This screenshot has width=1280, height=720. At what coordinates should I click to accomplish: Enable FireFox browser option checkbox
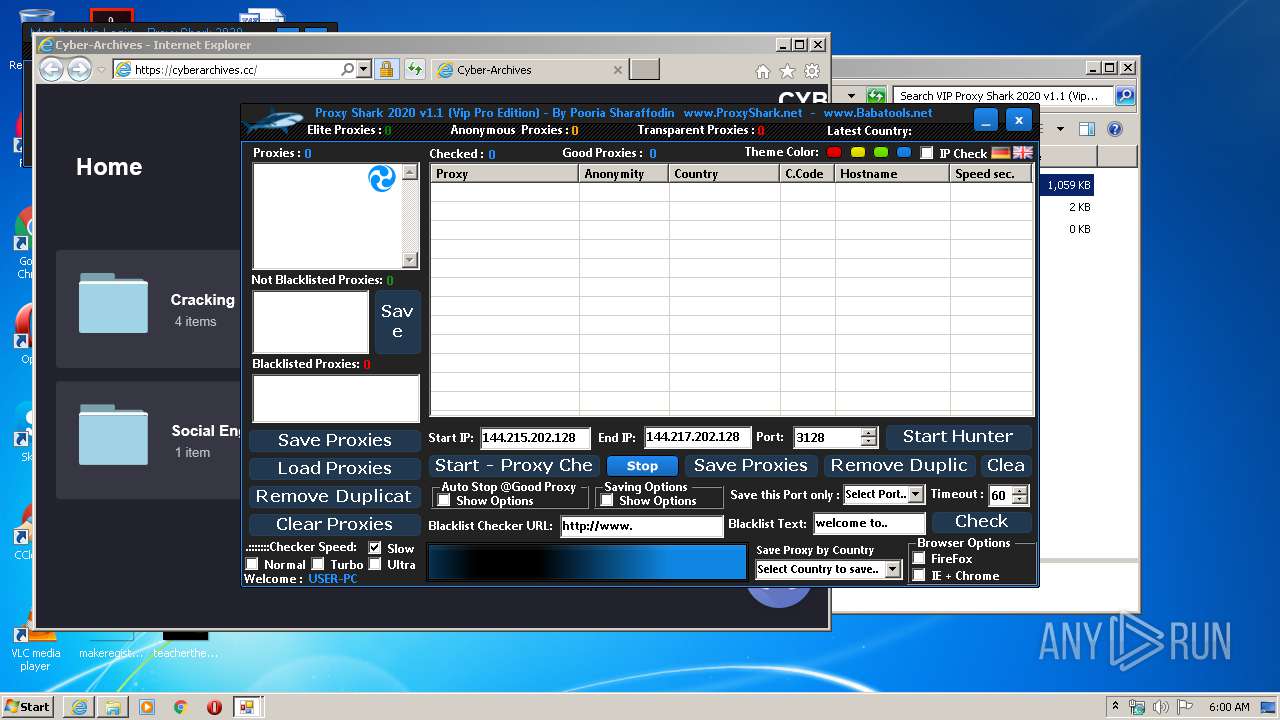(919, 558)
